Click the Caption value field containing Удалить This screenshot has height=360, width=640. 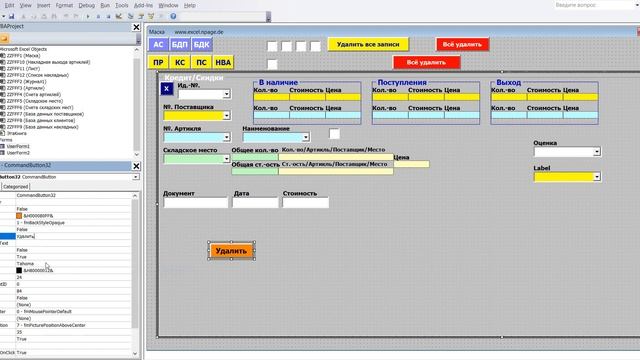pos(73,236)
